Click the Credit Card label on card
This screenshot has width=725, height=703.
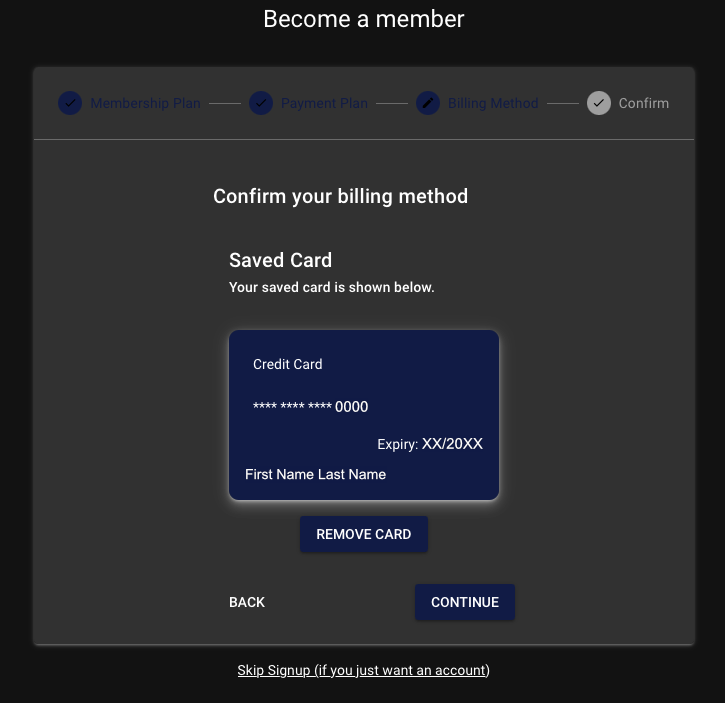click(x=288, y=364)
